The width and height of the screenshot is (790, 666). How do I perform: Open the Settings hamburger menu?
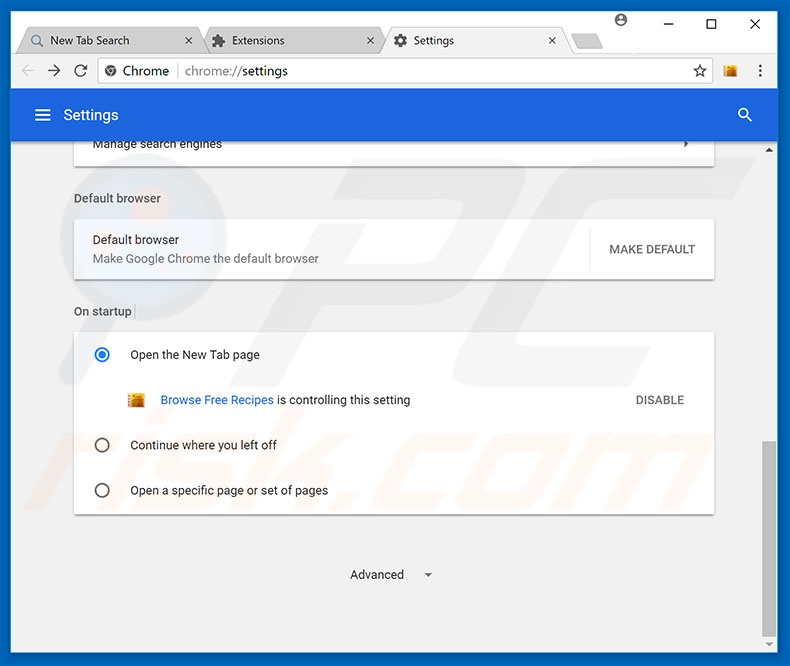[42, 115]
